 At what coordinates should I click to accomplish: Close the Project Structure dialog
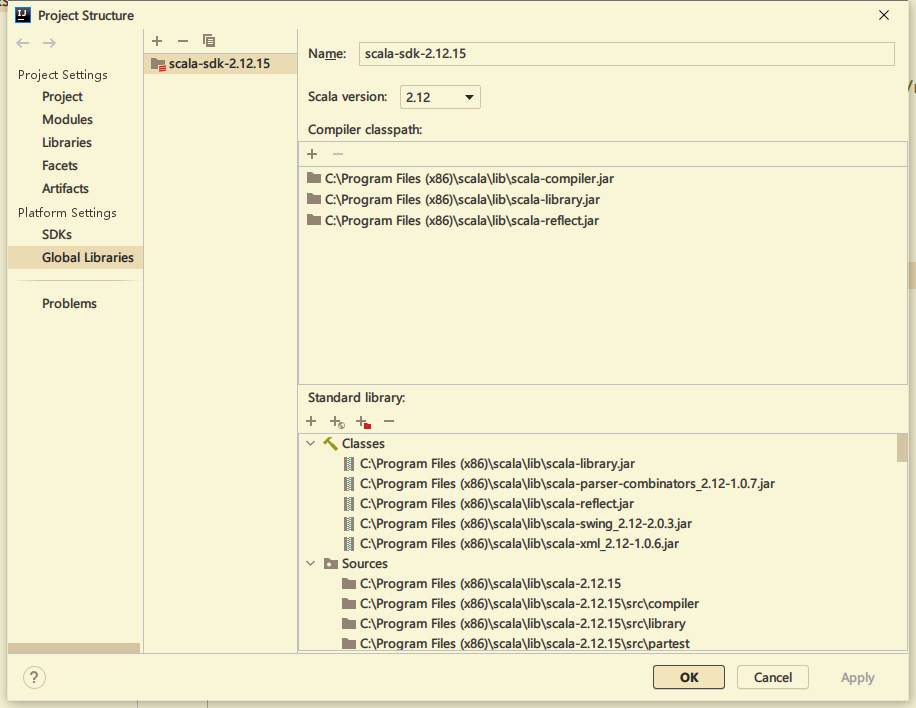(x=884, y=15)
